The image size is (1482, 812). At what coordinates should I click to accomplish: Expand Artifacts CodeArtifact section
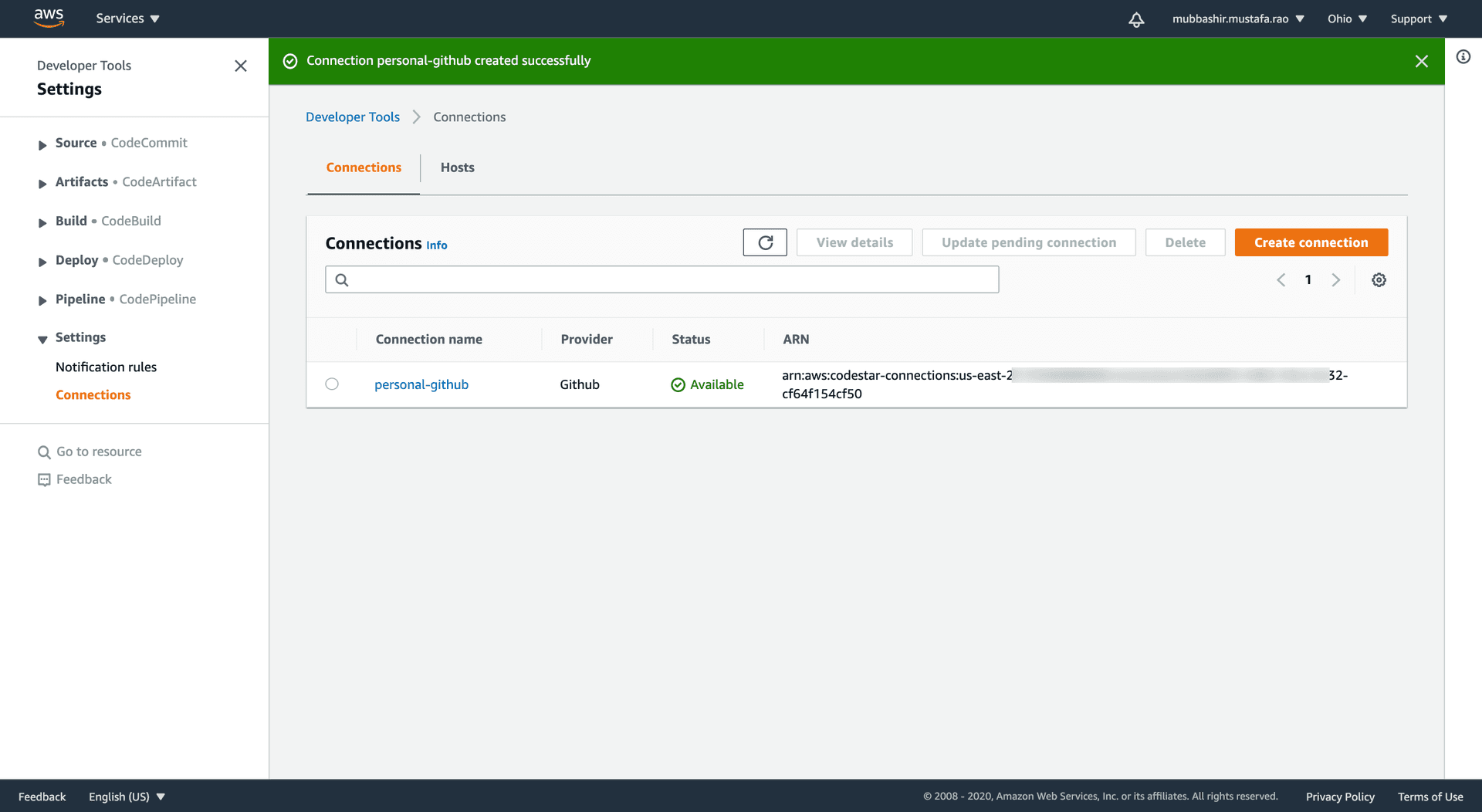(x=42, y=183)
